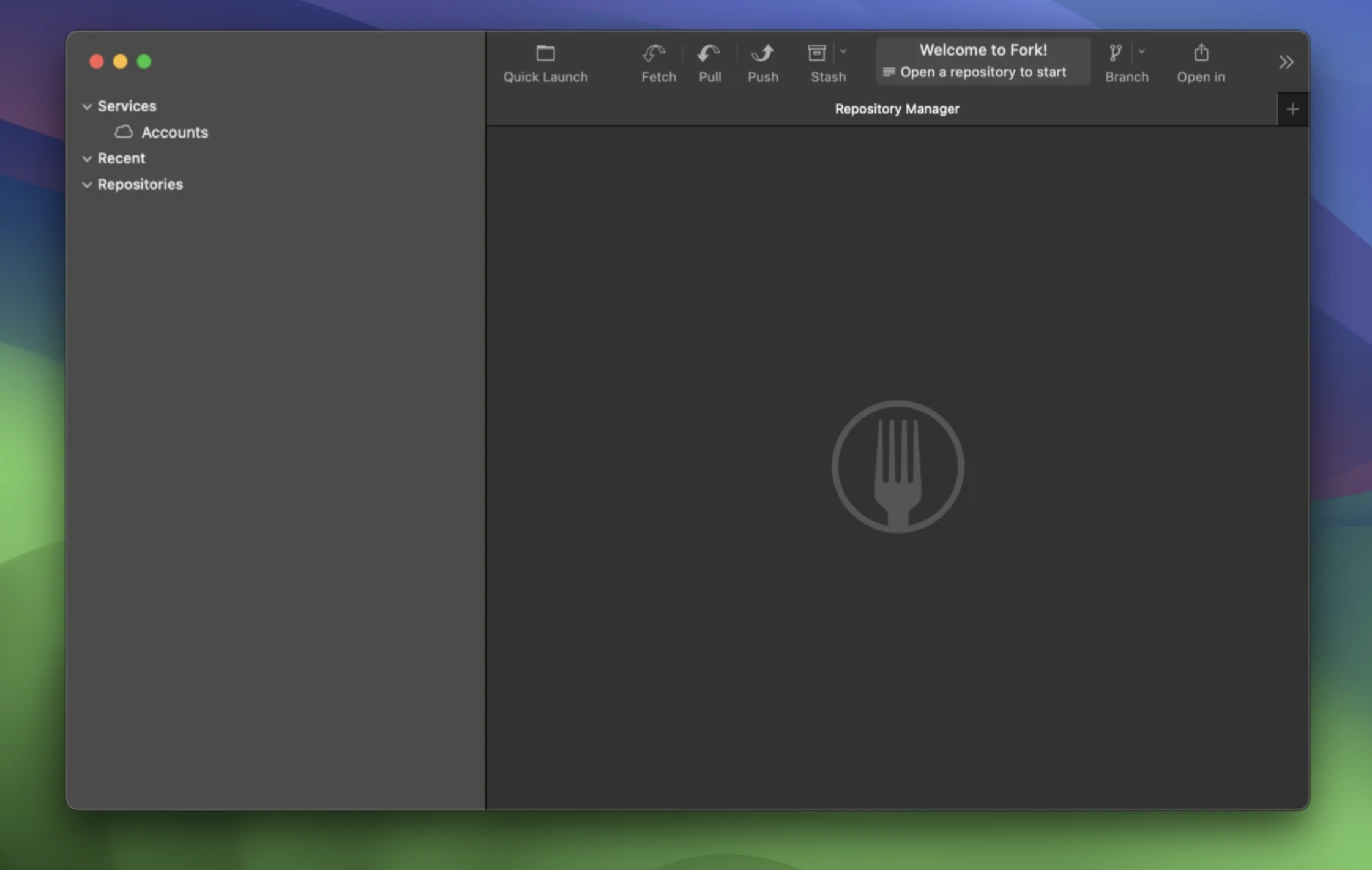Expand the Repositories section in sidebar
Screen dimensions: 1372x870
click(89, 184)
